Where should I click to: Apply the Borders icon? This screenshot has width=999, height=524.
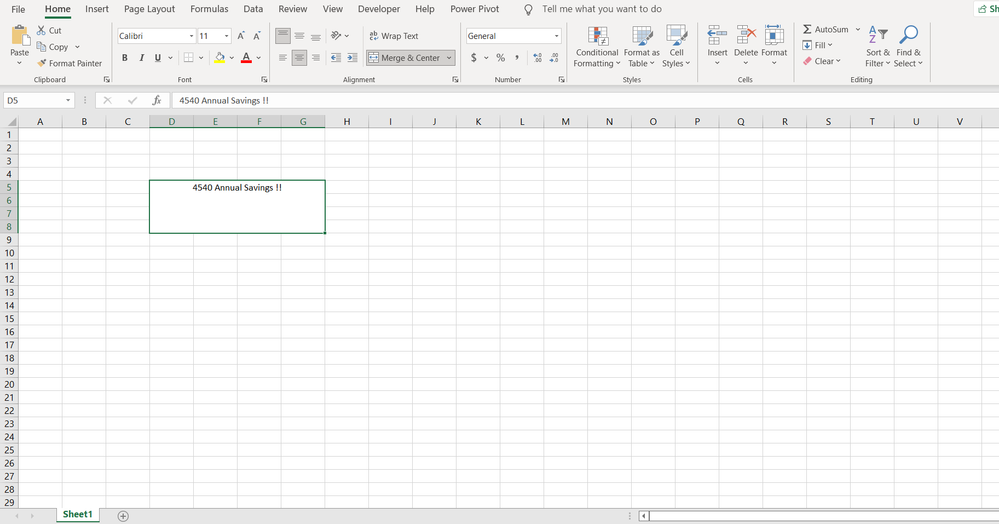(x=189, y=58)
